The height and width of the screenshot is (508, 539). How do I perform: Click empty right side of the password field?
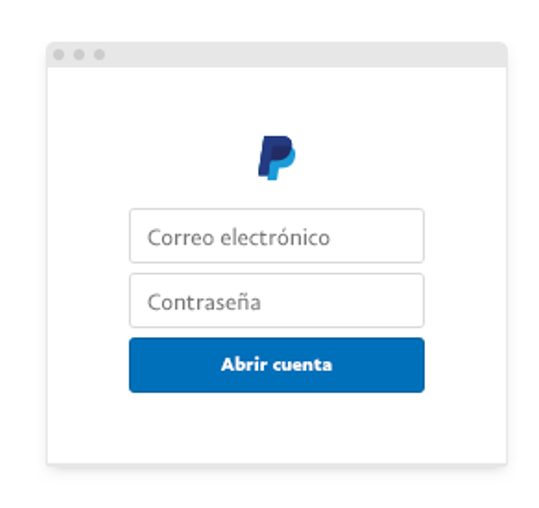(342, 300)
